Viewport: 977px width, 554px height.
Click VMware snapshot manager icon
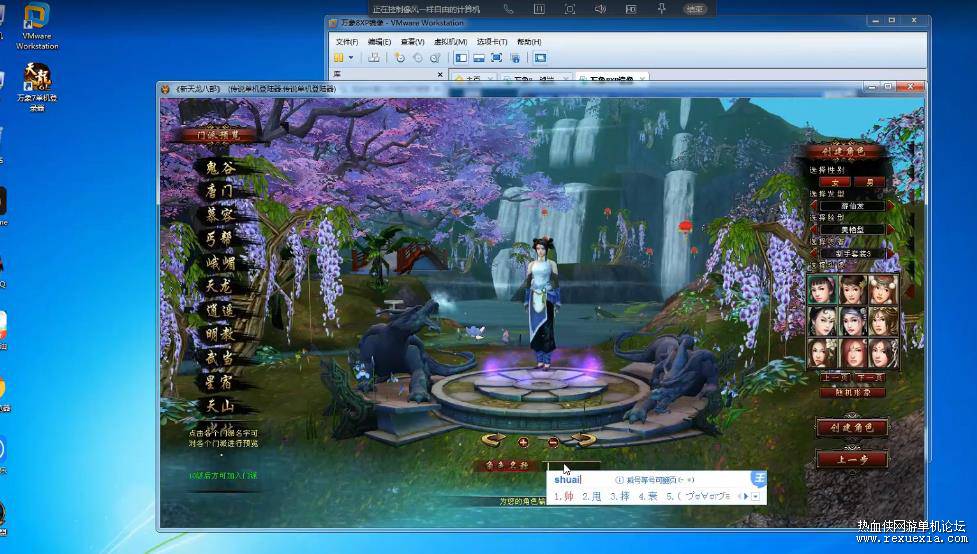pyautogui.click(x=435, y=57)
